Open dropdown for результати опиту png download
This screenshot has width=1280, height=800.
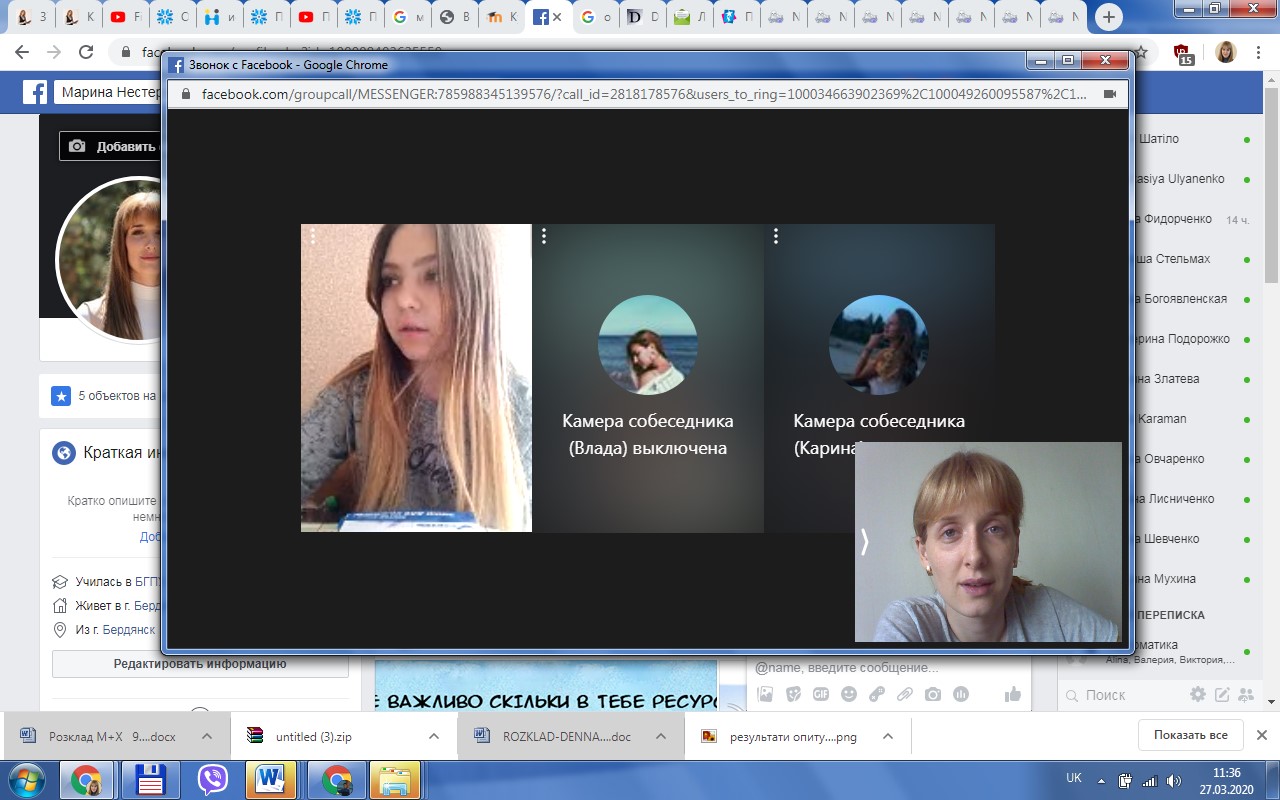pyautogui.click(x=888, y=736)
